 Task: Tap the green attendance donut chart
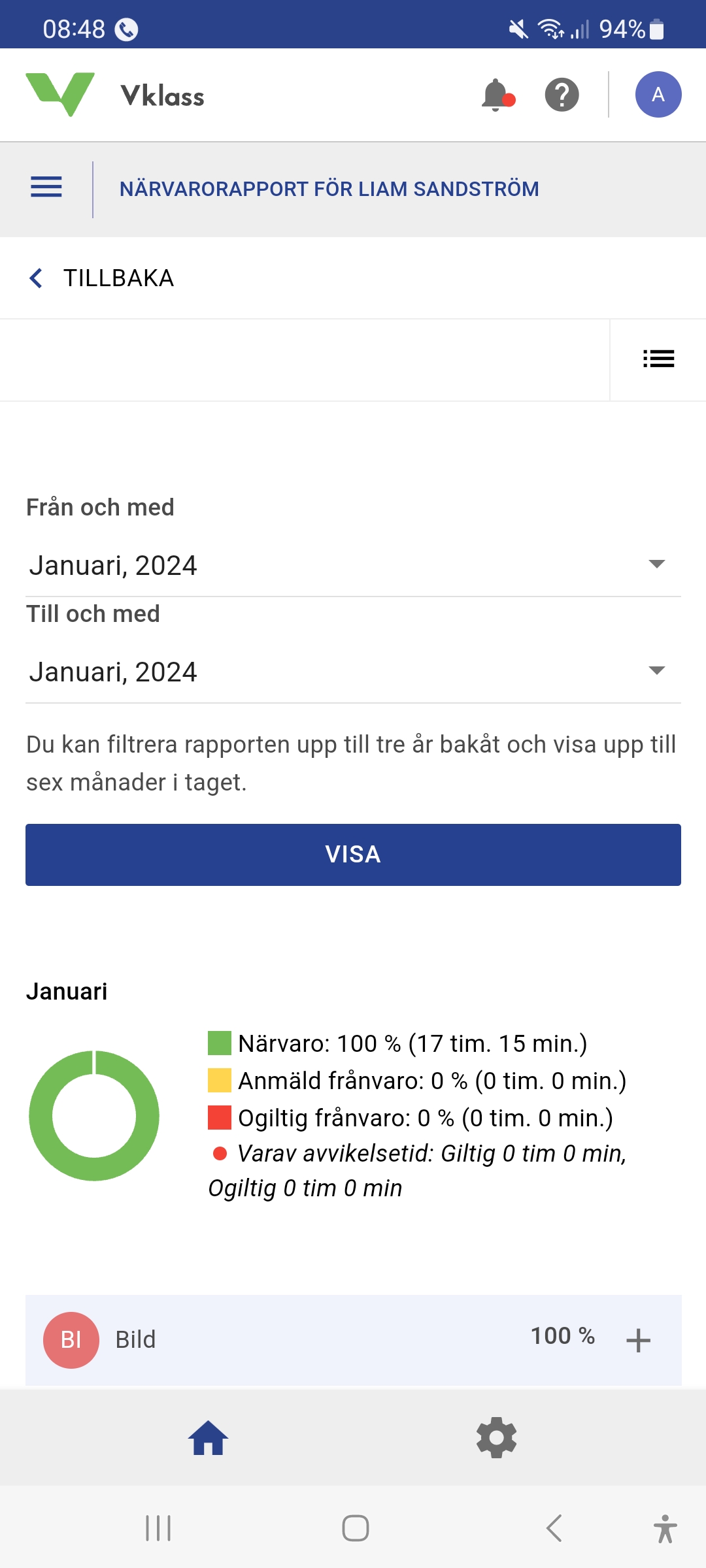(x=94, y=1115)
